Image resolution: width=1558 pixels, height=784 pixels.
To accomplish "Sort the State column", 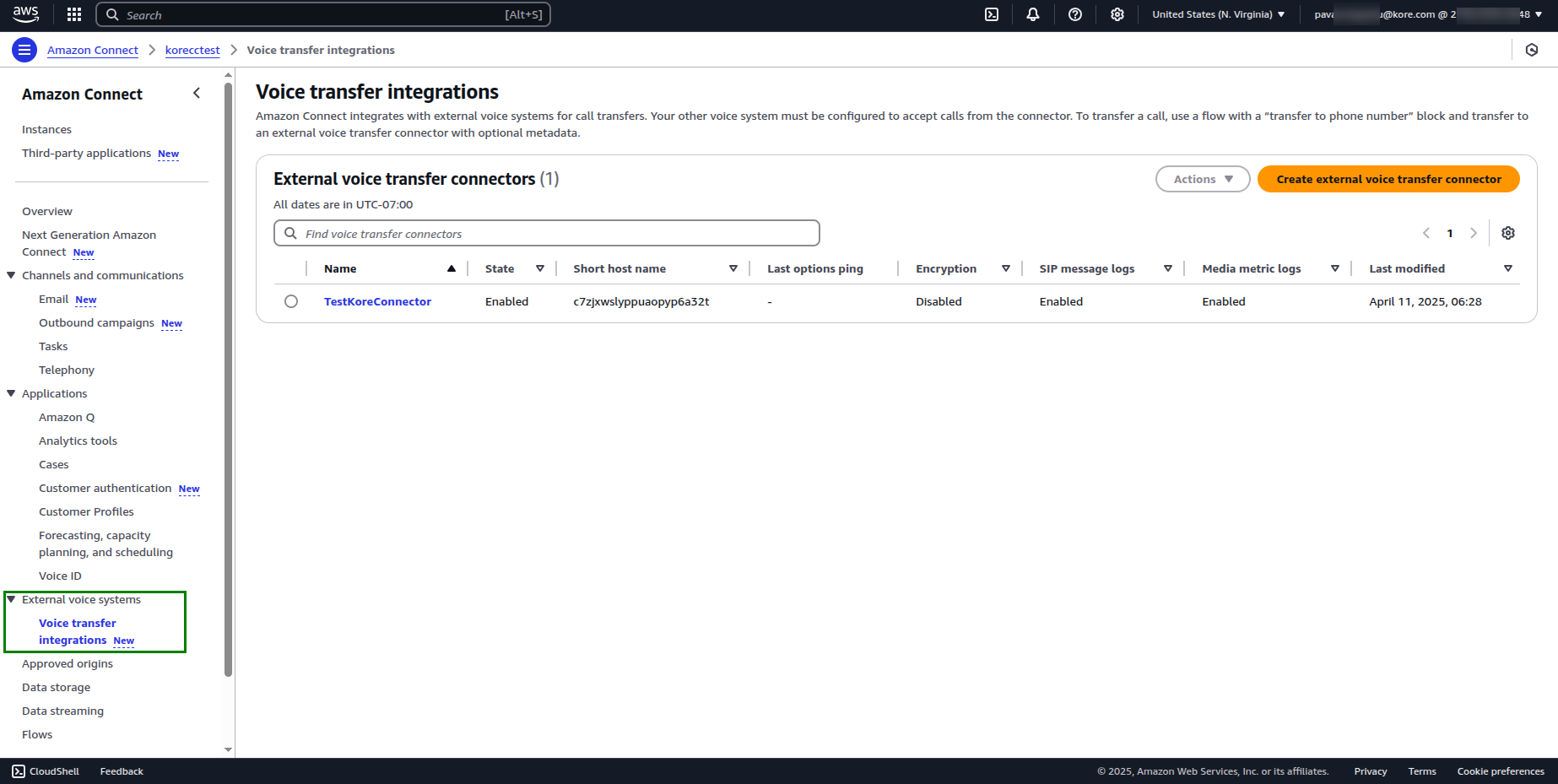I will 540,268.
